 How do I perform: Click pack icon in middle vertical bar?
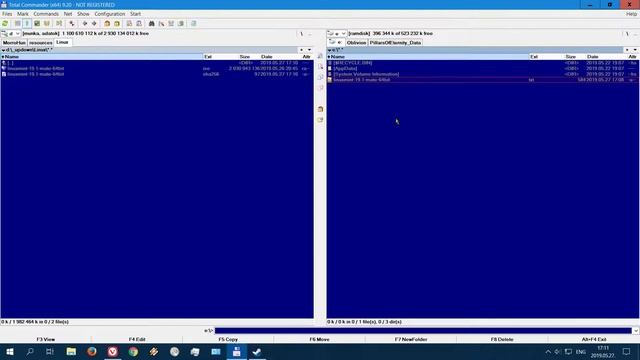pyautogui.click(x=320, y=109)
